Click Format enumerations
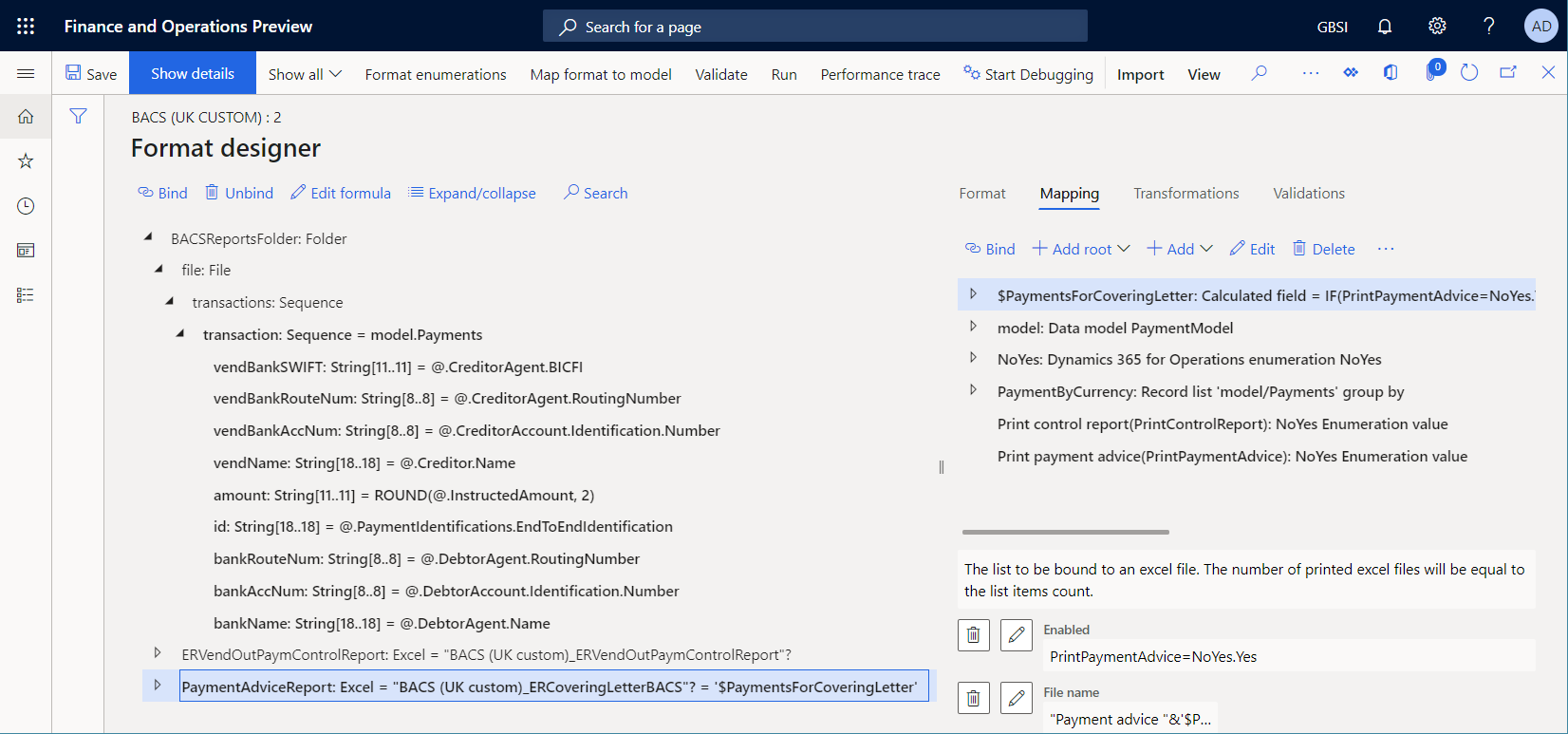The image size is (1568, 734). [x=436, y=74]
